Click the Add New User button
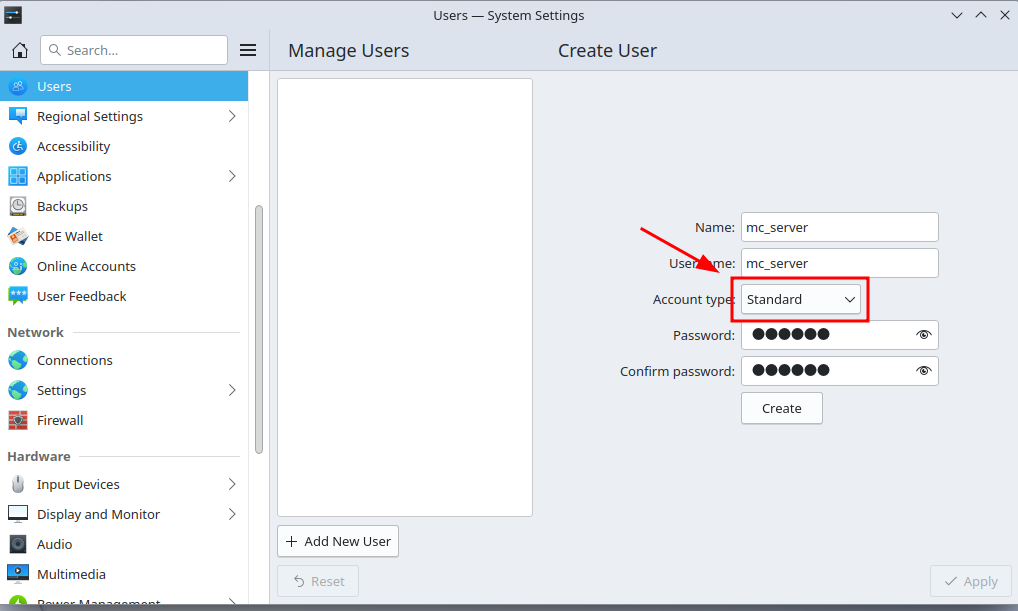The image size is (1018, 611). point(338,541)
